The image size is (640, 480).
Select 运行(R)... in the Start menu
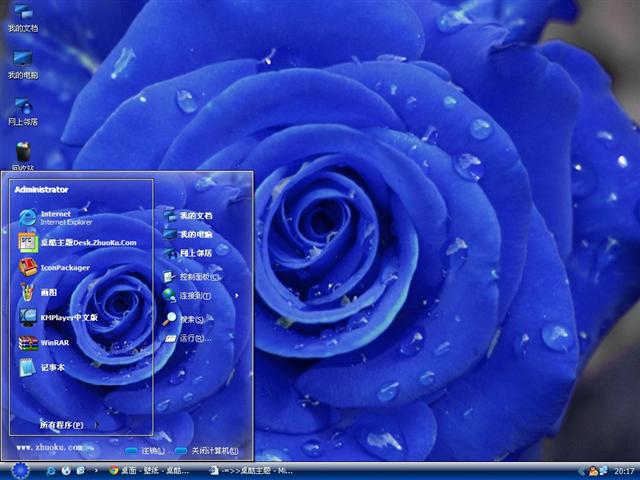192,339
